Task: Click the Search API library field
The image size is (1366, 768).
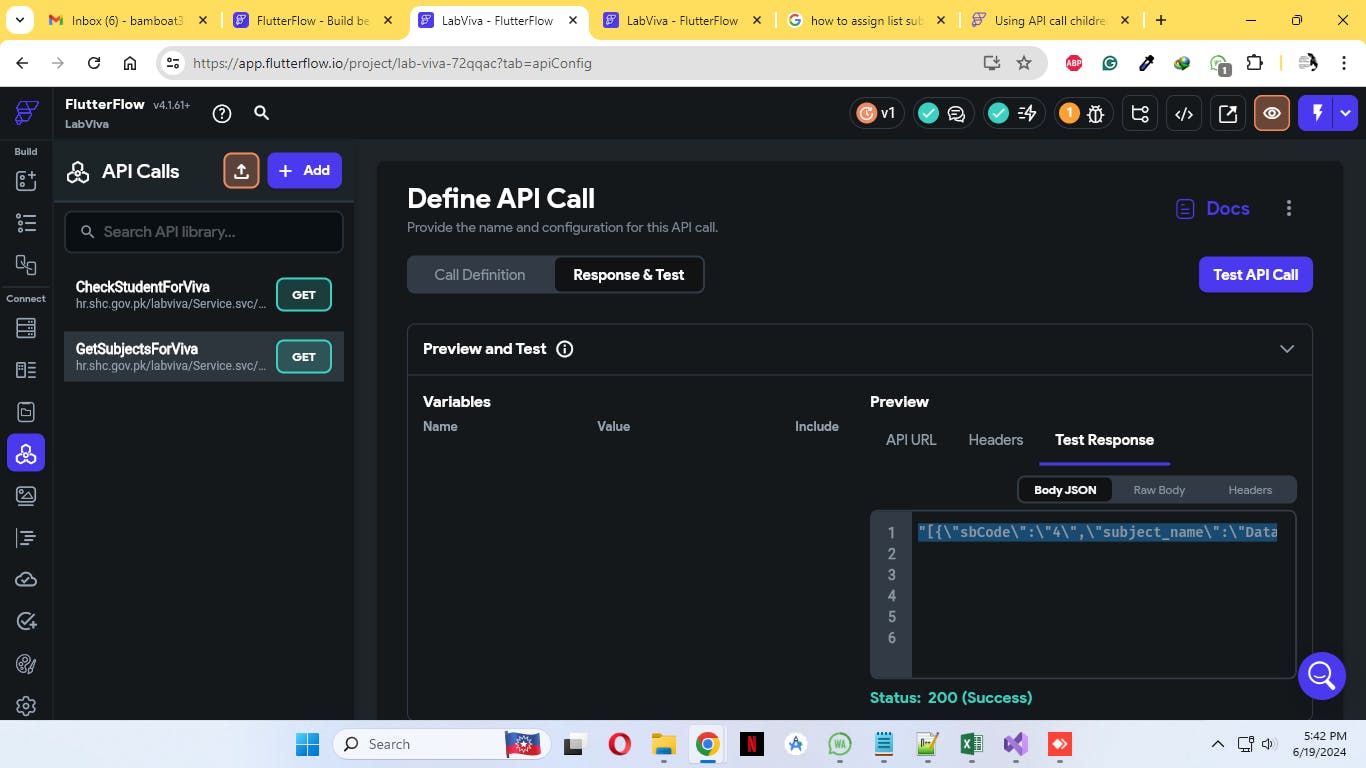Action: tap(204, 232)
